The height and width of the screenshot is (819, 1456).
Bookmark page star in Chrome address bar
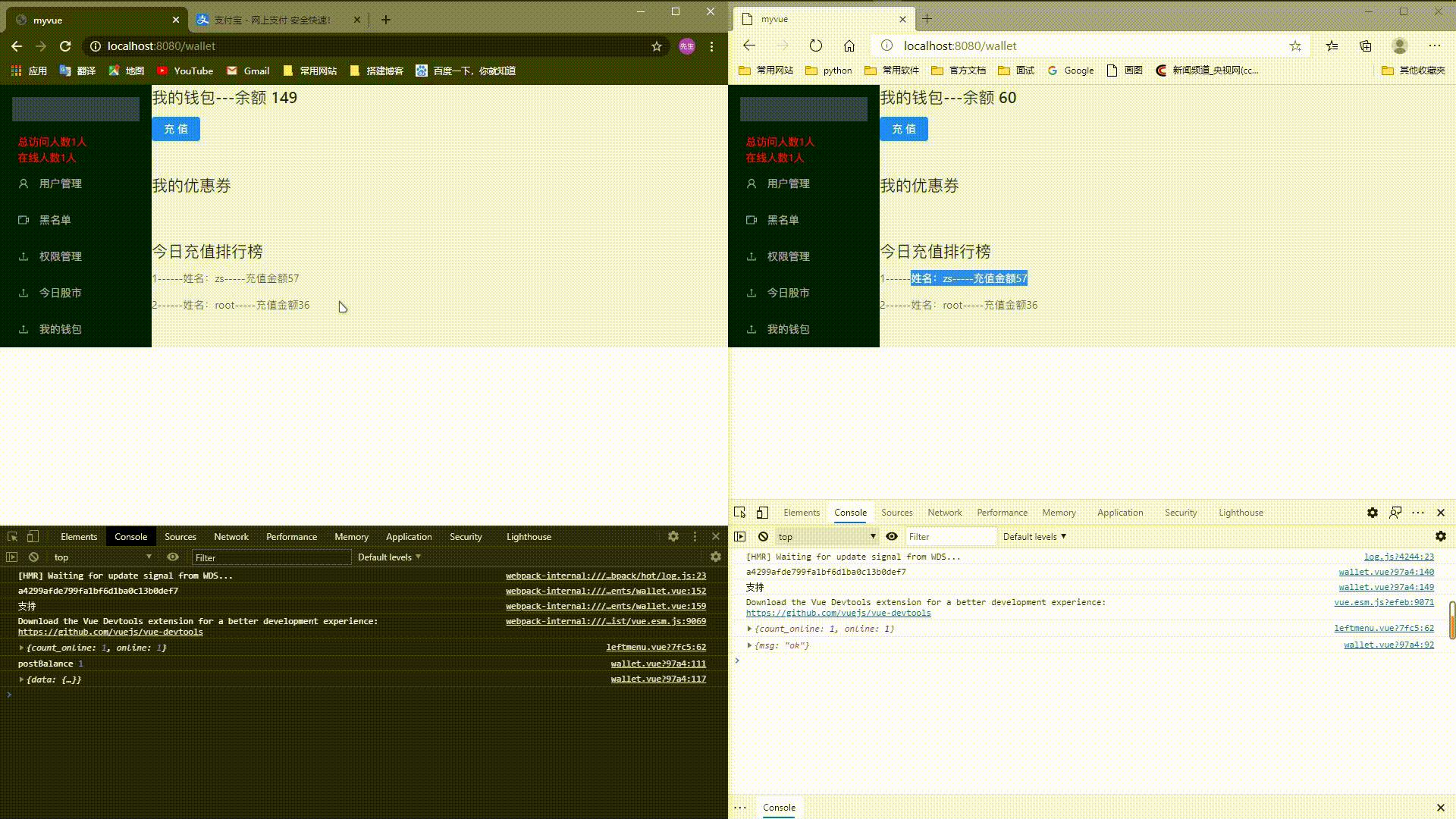(x=656, y=46)
